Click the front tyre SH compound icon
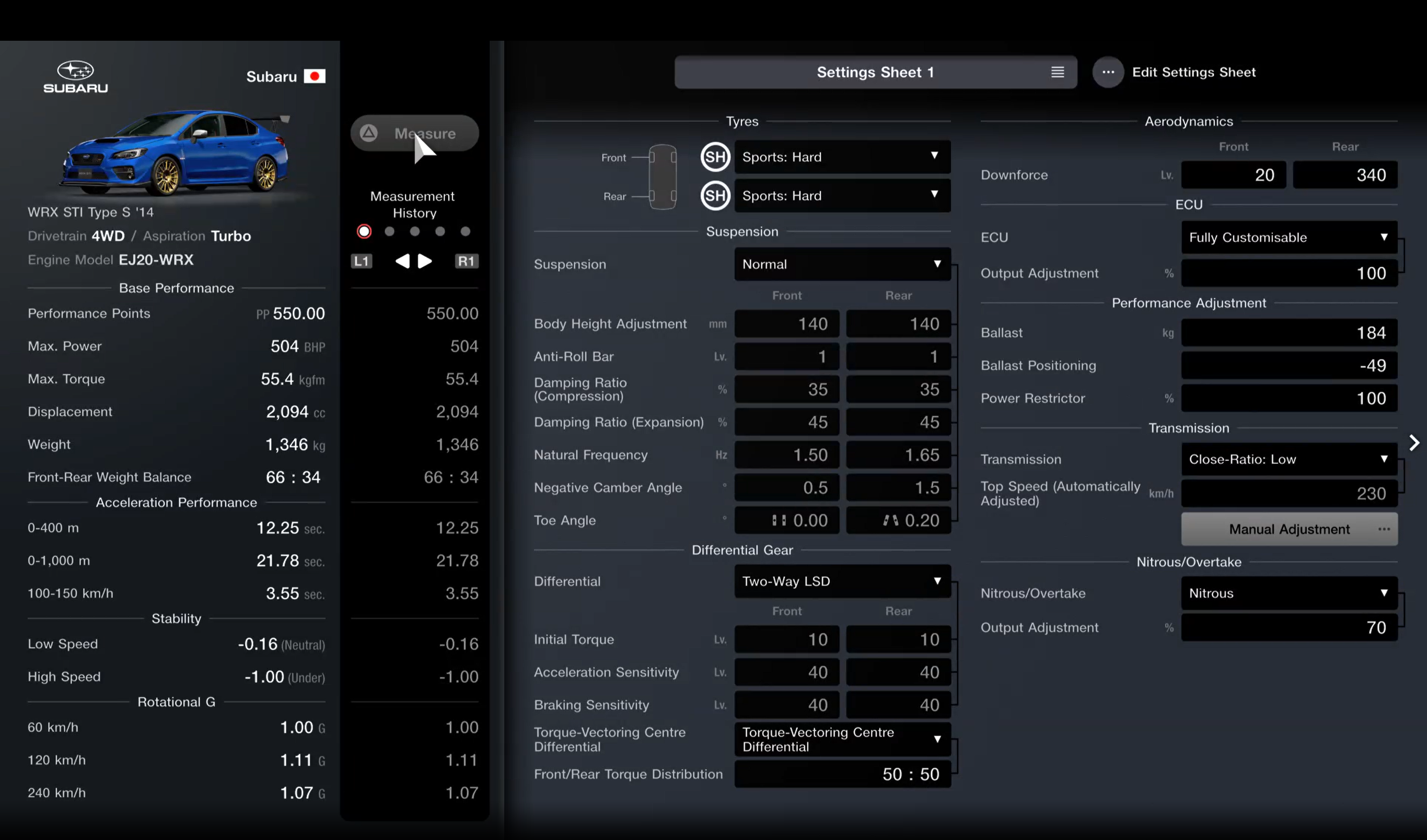1427x840 pixels. click(715, 157)
